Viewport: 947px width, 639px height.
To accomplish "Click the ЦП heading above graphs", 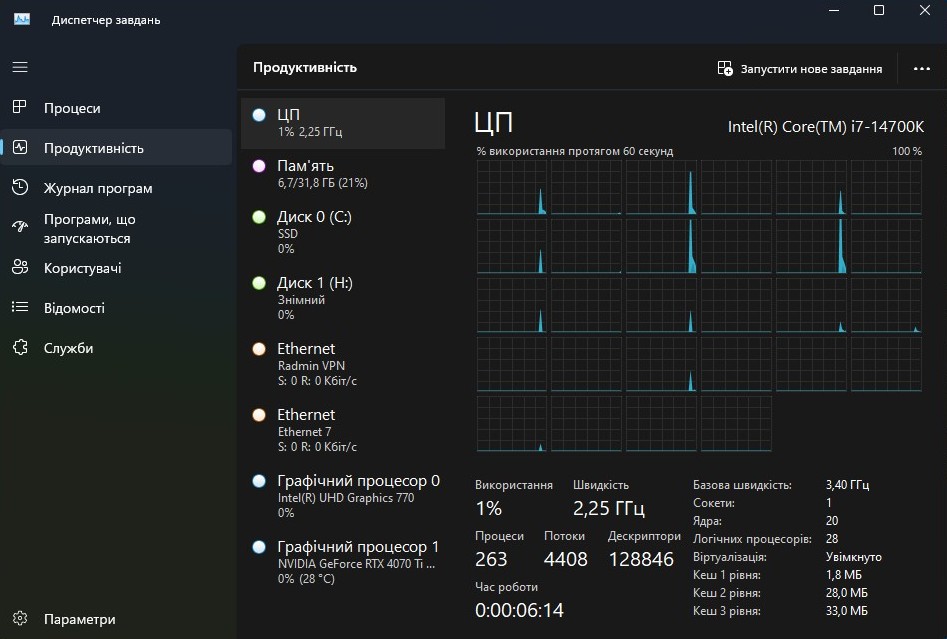I will tap(493, 123).
